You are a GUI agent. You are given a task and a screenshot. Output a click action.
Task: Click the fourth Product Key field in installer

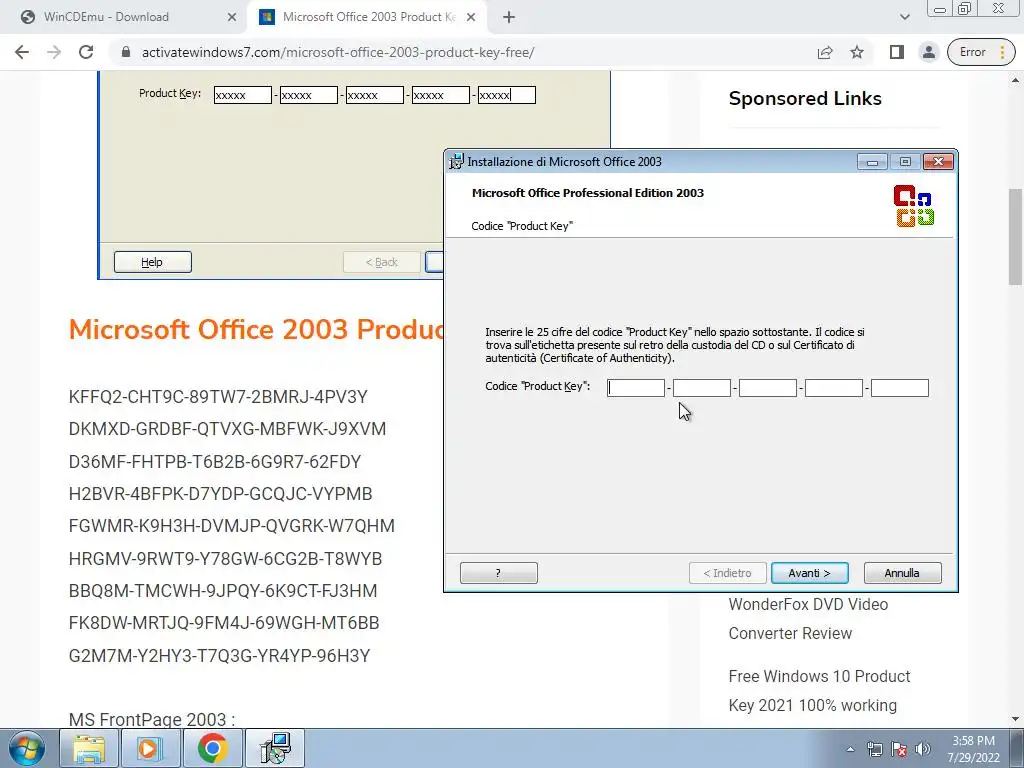pos(834,388)
